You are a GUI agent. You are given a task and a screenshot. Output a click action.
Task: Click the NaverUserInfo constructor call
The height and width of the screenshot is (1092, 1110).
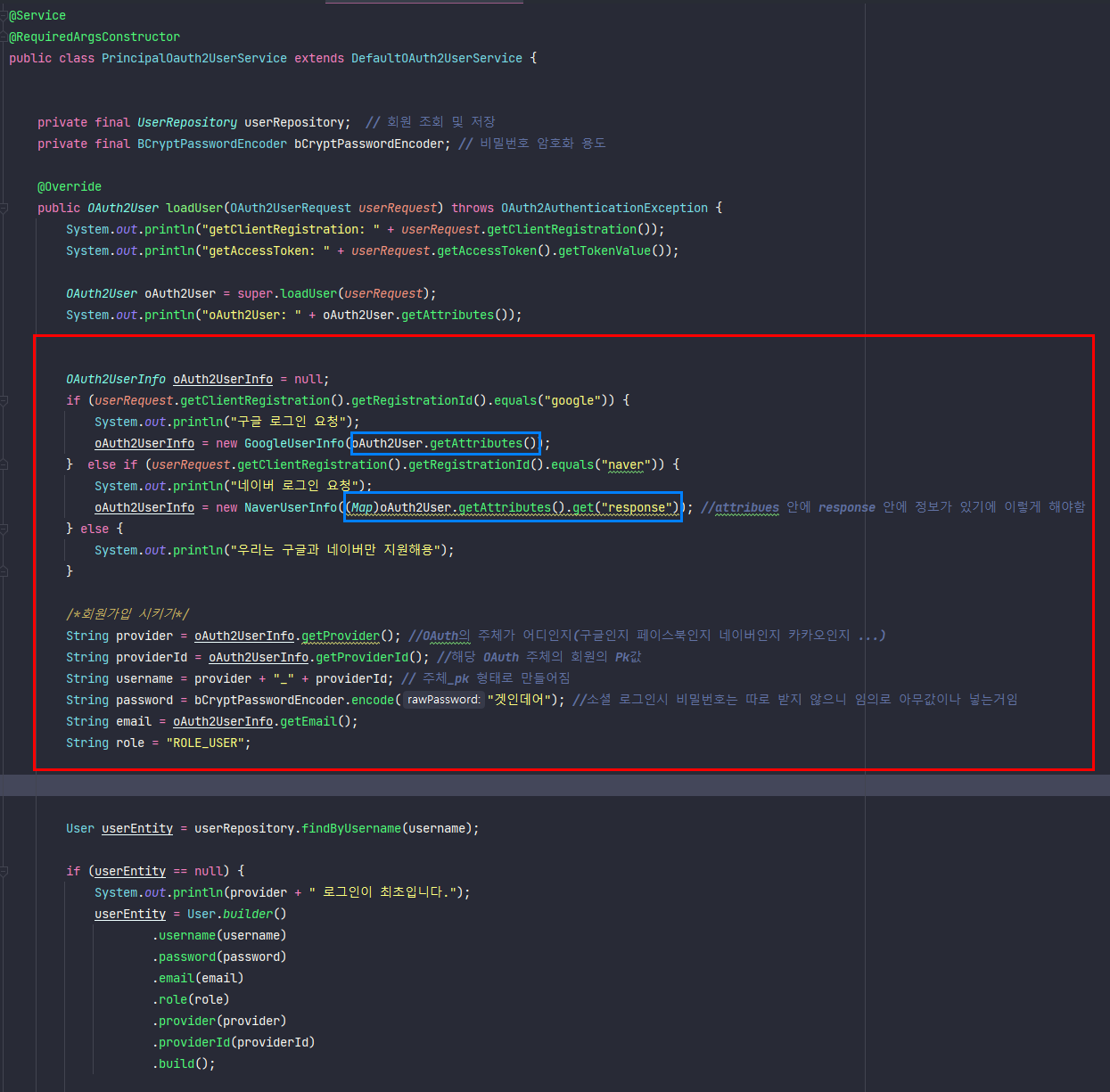(x=291, y=507)
